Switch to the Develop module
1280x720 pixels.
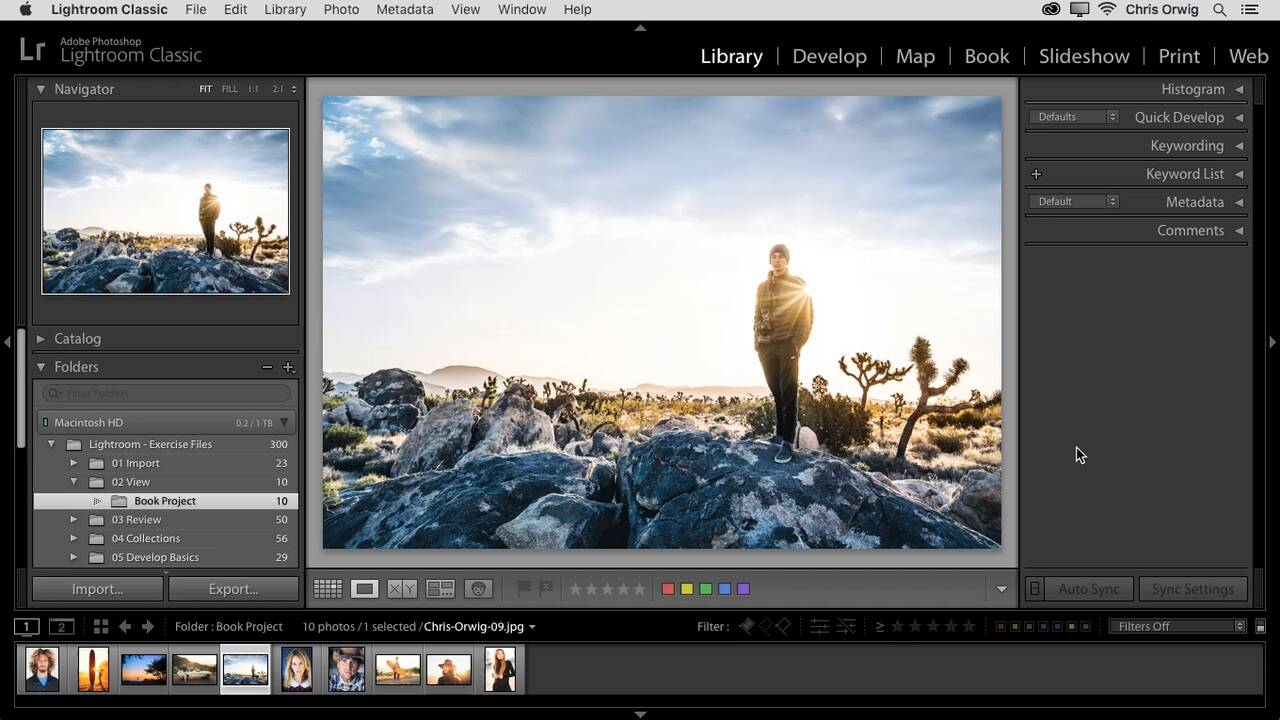[x=829, y=56]
